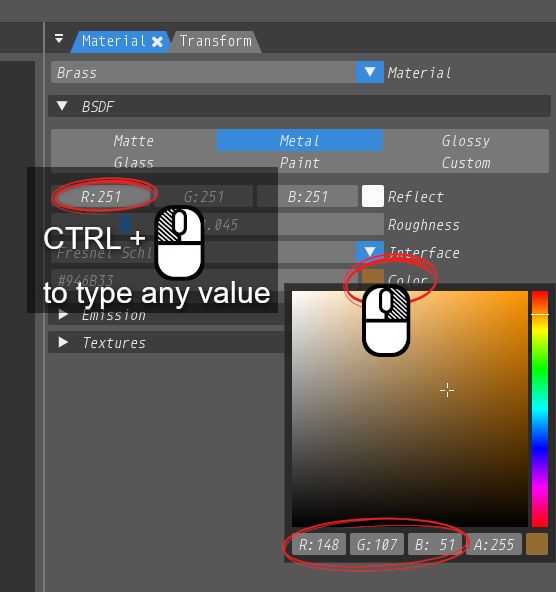Open the Interface dropdown arrow
The height and width of the screenshot is (592, 556).
coord(370,251)
